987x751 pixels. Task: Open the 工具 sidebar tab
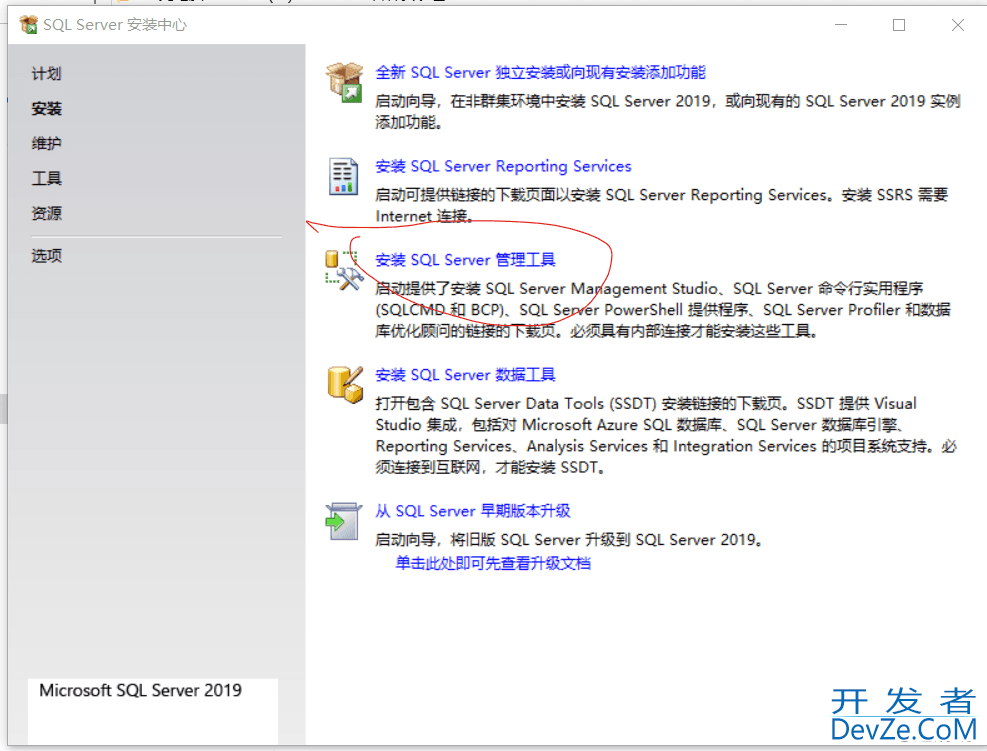[47, 178]
